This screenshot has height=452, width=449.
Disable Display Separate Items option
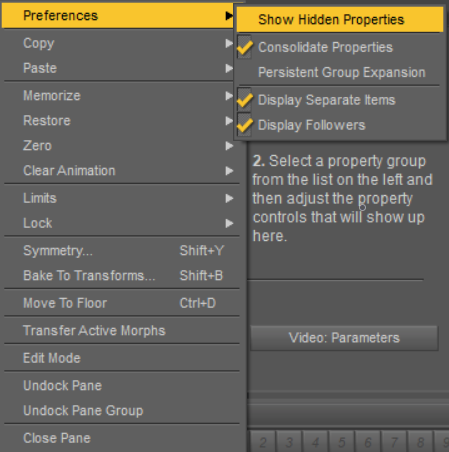tap(244, 100)
